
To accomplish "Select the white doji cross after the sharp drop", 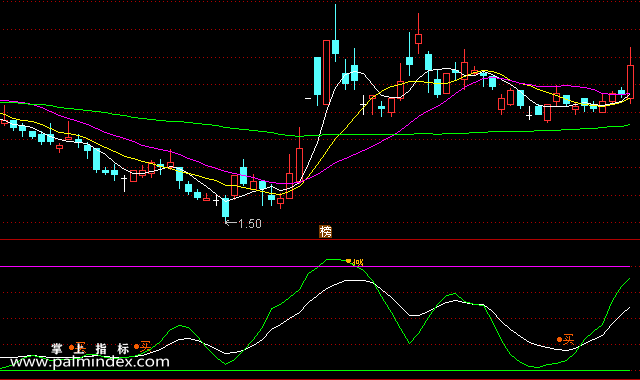I will point(363,105).
